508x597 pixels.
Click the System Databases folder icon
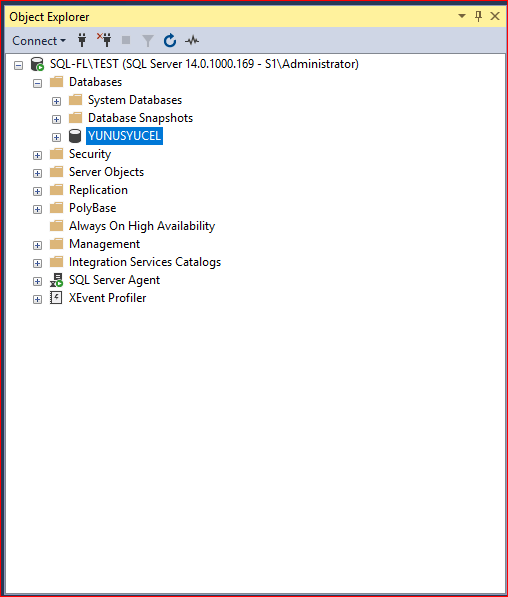(75, 99)
